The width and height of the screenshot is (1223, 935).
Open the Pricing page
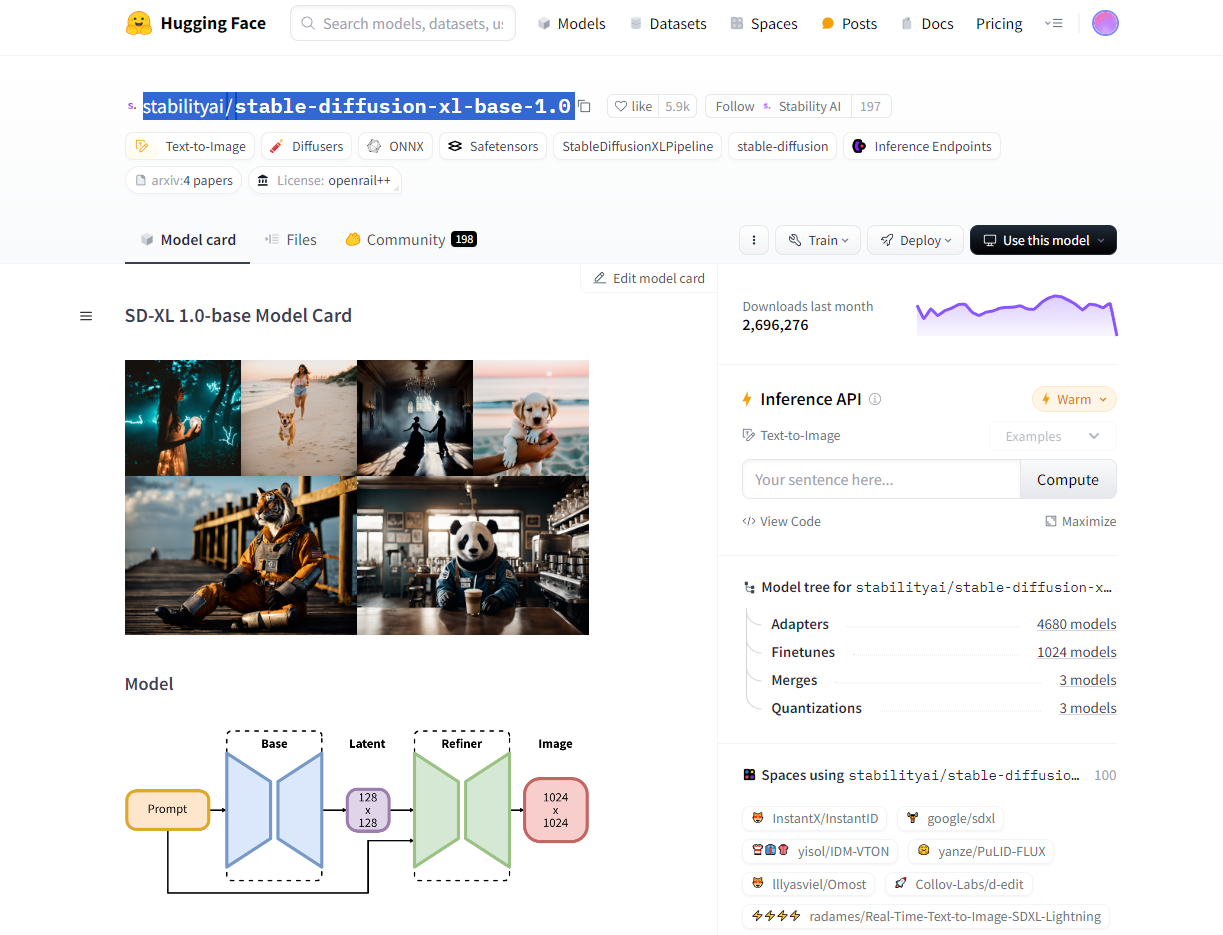point(999,23)
